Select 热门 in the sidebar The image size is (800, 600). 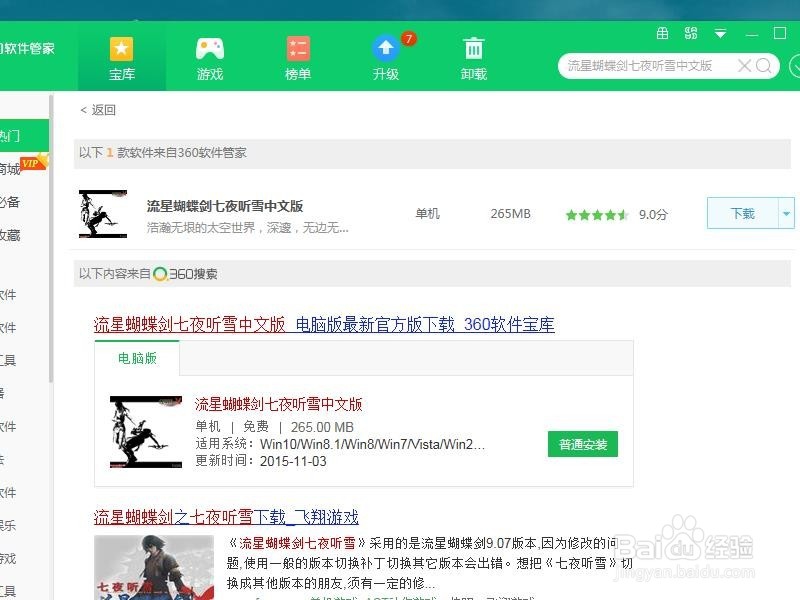[23, 136]
